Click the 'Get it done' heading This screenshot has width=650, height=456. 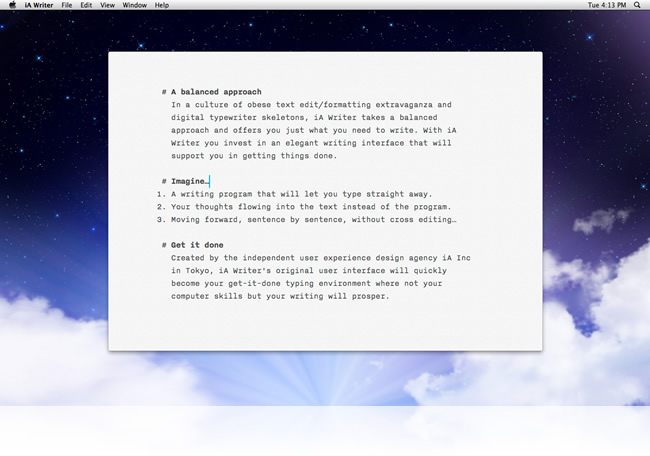[x=197, y=245]
